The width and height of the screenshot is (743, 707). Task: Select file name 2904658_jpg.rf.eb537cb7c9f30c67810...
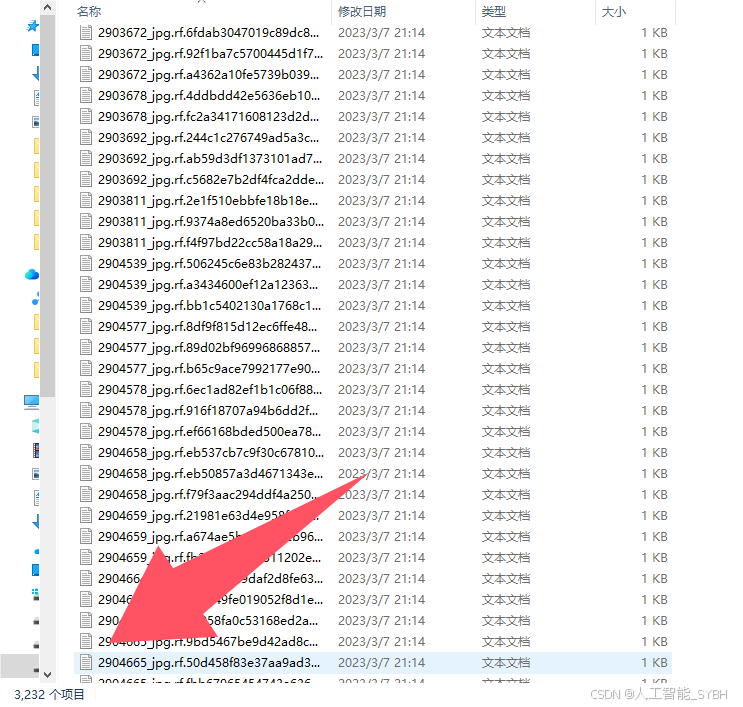click(x=211, y=453)
